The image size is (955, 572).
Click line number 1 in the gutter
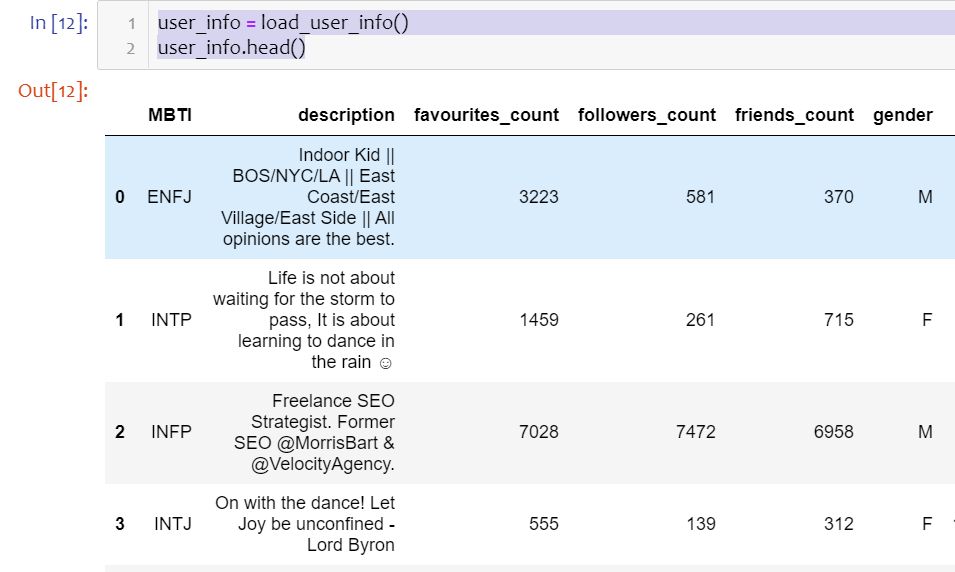click(132, 24)
